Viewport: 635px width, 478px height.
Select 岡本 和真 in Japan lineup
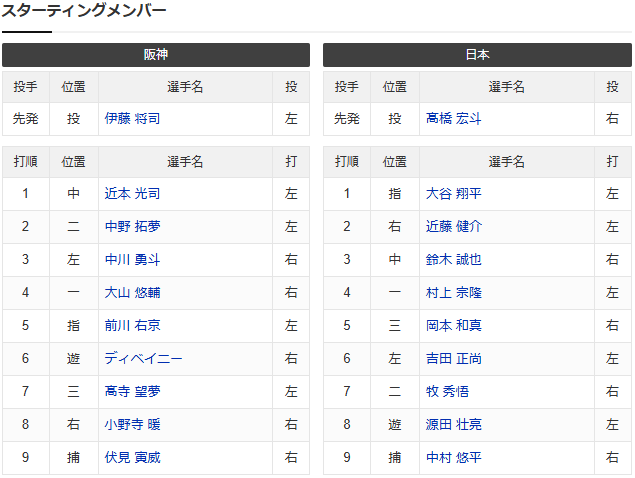[453, 326]
